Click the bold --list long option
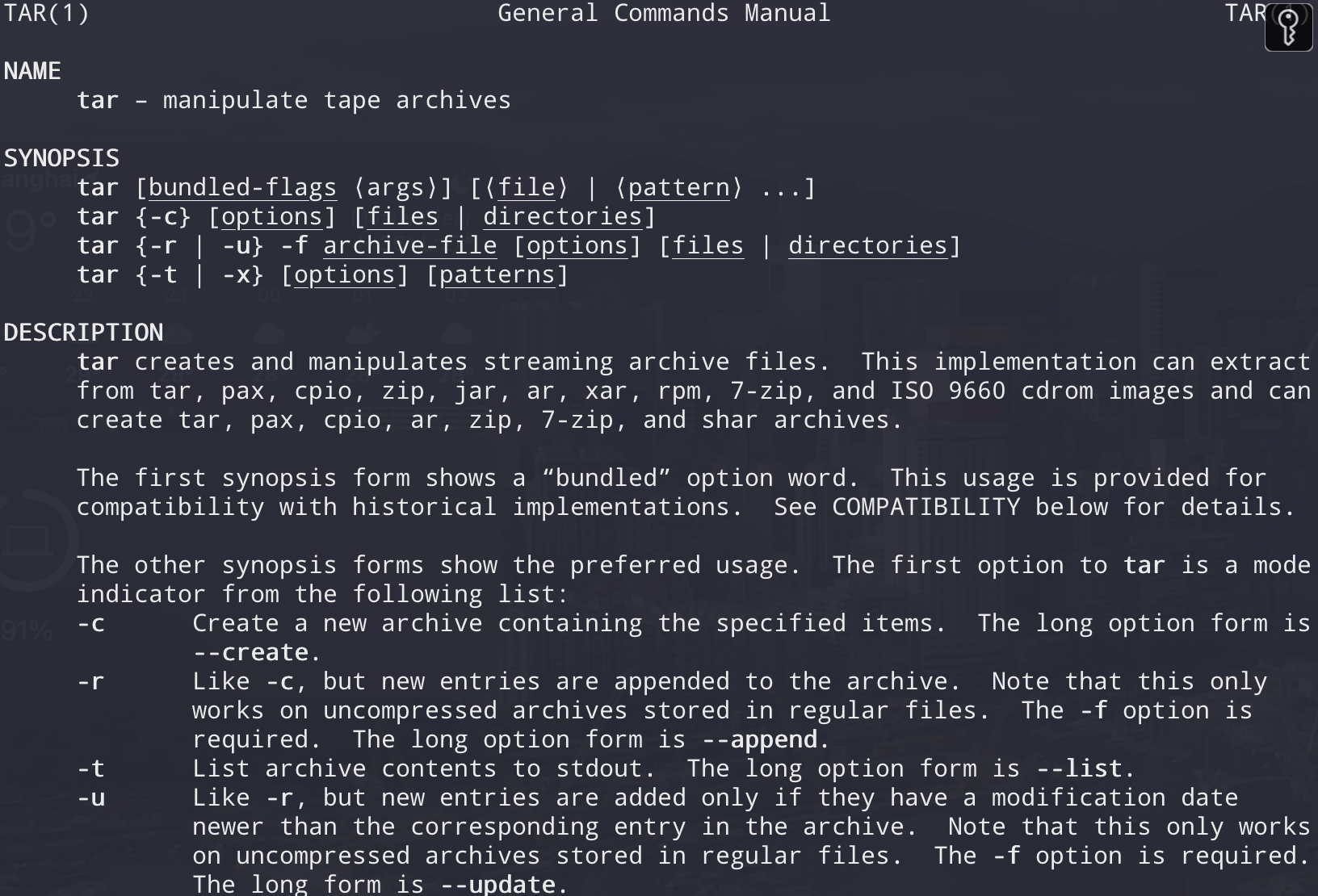The image size is (1318, 896). 1079,769
